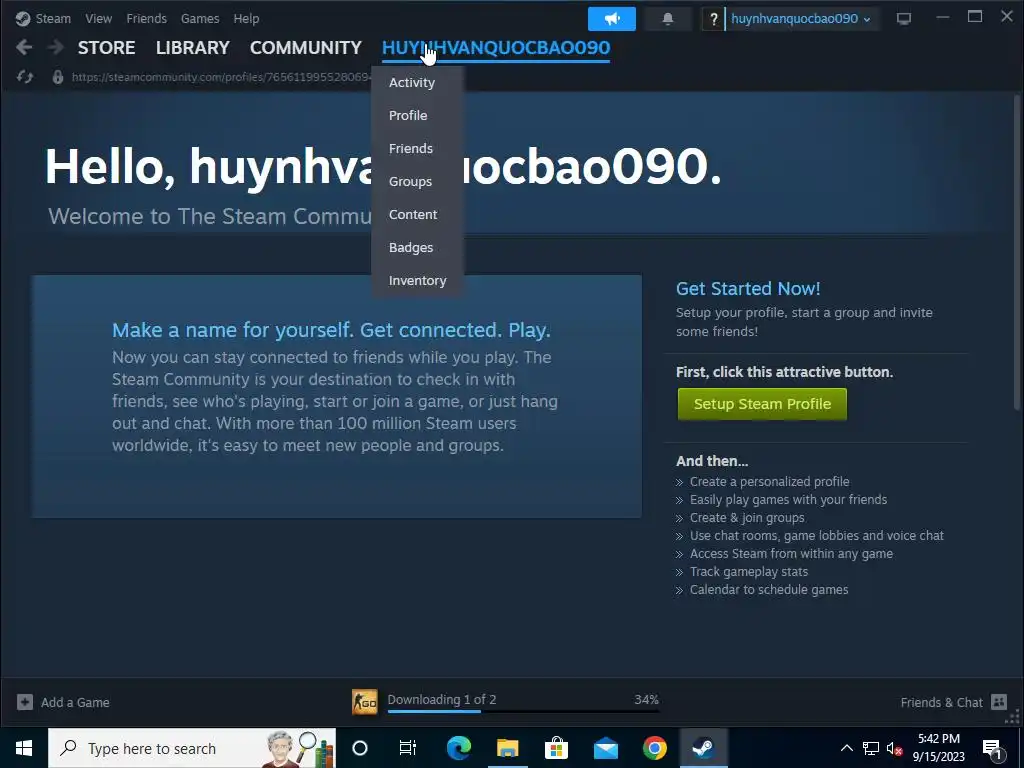Click Add a Game label
The width and height of the screenshot is (1024, 768).
pos(75,702)
